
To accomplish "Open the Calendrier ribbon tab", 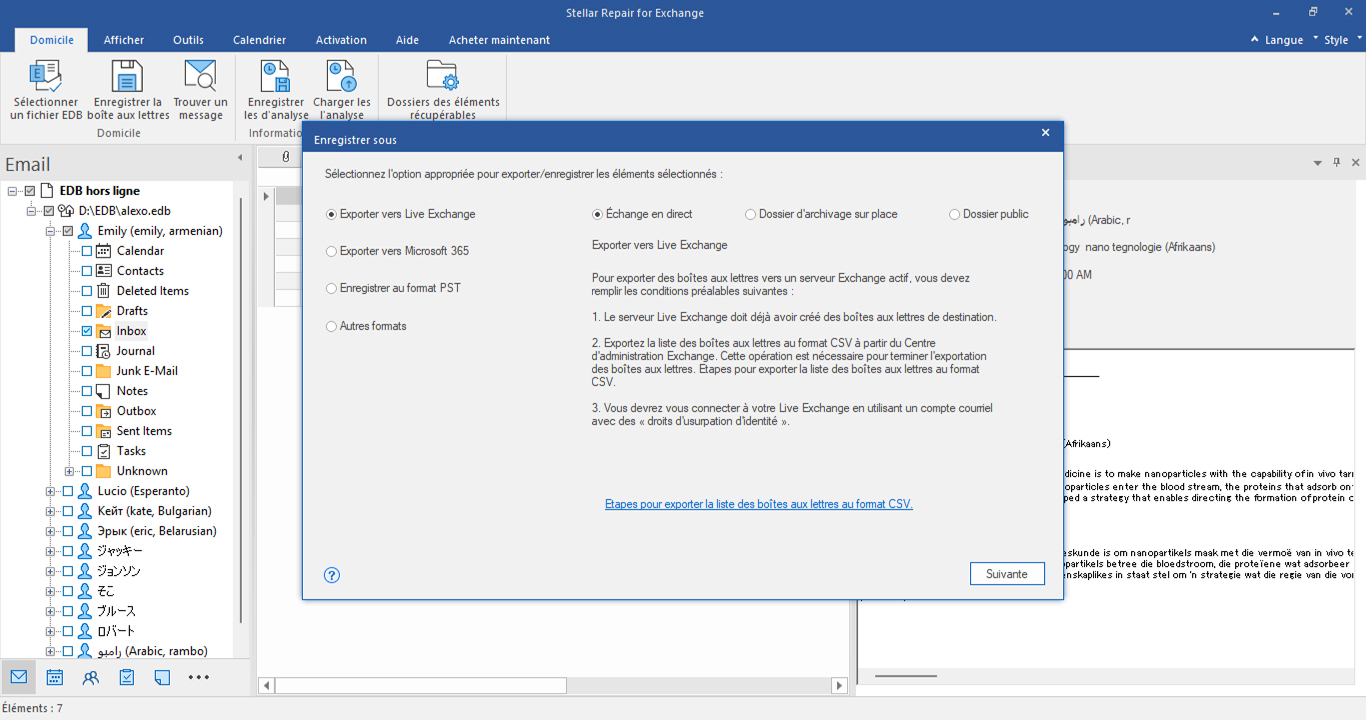I will tap(260, 40).
